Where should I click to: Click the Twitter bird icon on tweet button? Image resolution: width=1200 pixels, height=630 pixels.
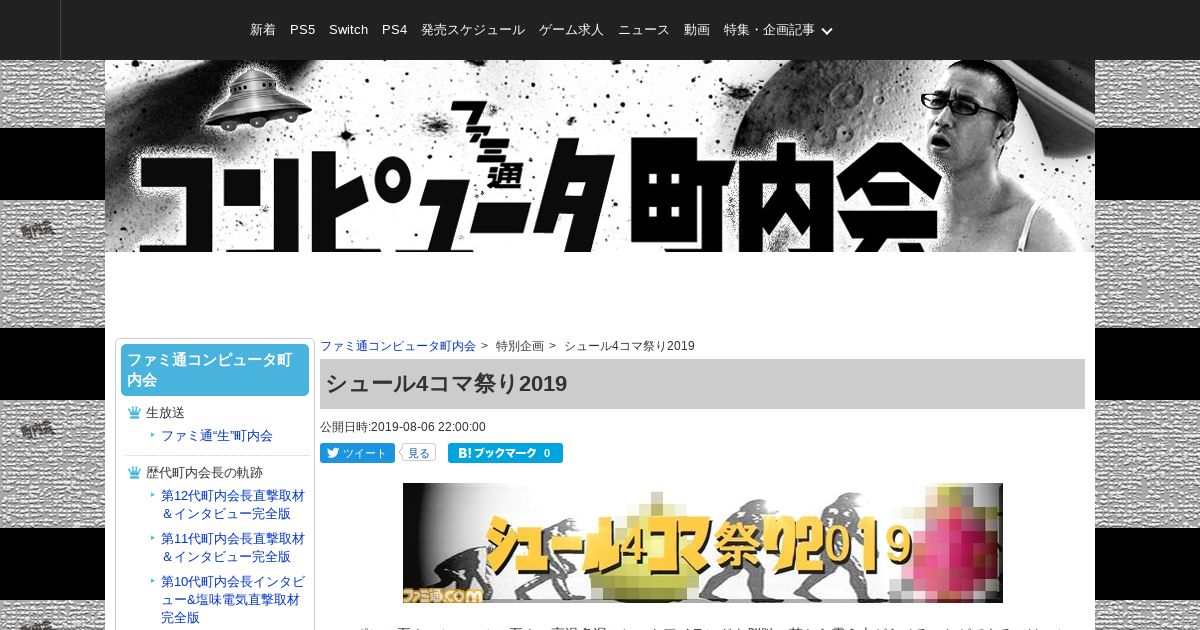click(x=332, y=453)
